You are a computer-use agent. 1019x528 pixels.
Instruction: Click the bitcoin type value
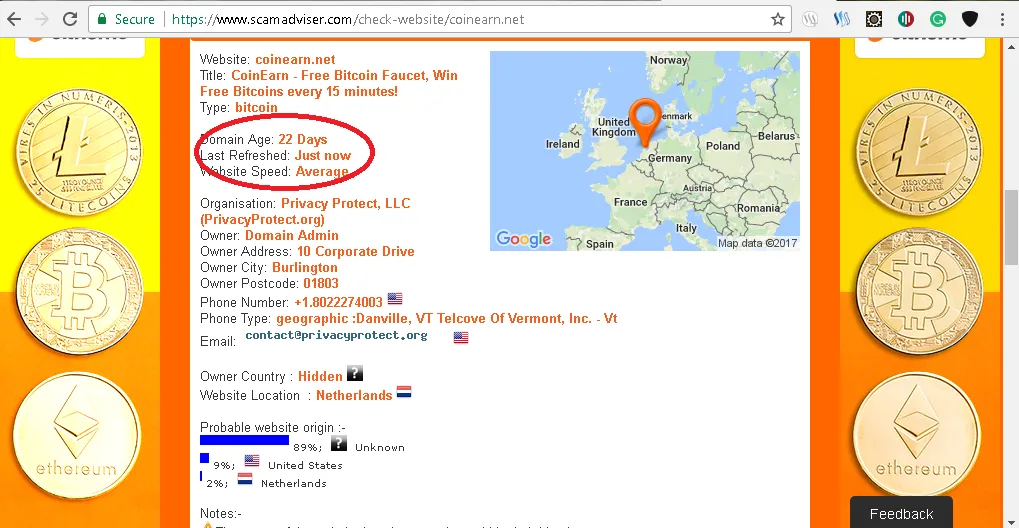click(256, 107)
